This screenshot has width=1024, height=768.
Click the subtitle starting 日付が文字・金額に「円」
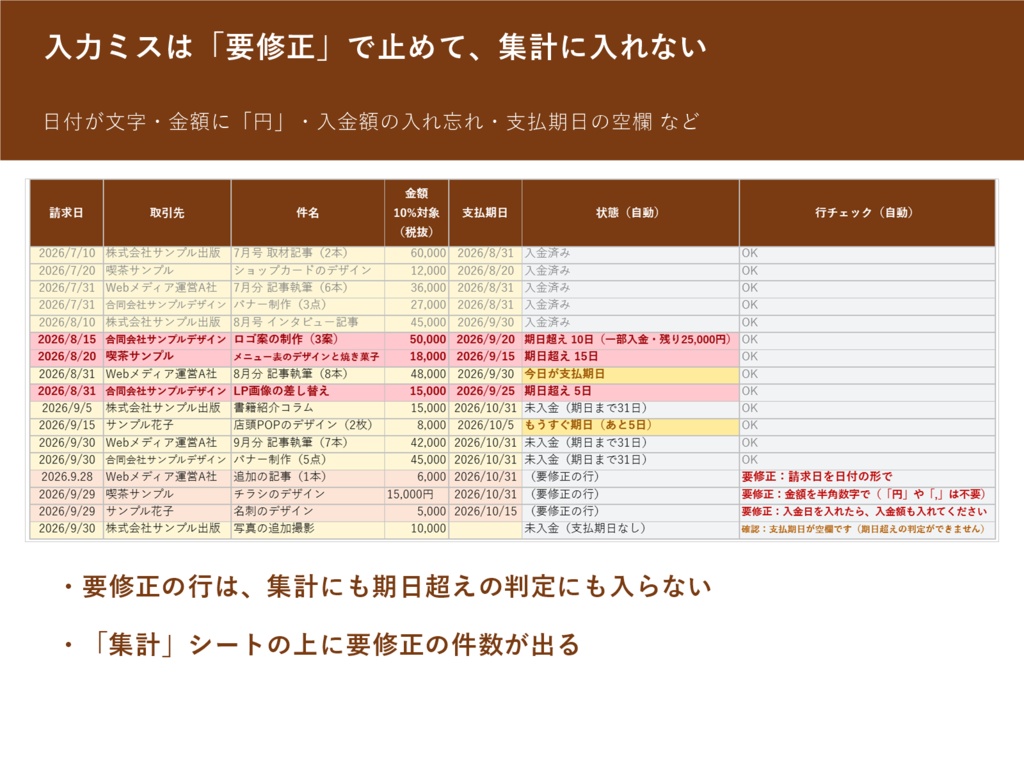(372, 121)
